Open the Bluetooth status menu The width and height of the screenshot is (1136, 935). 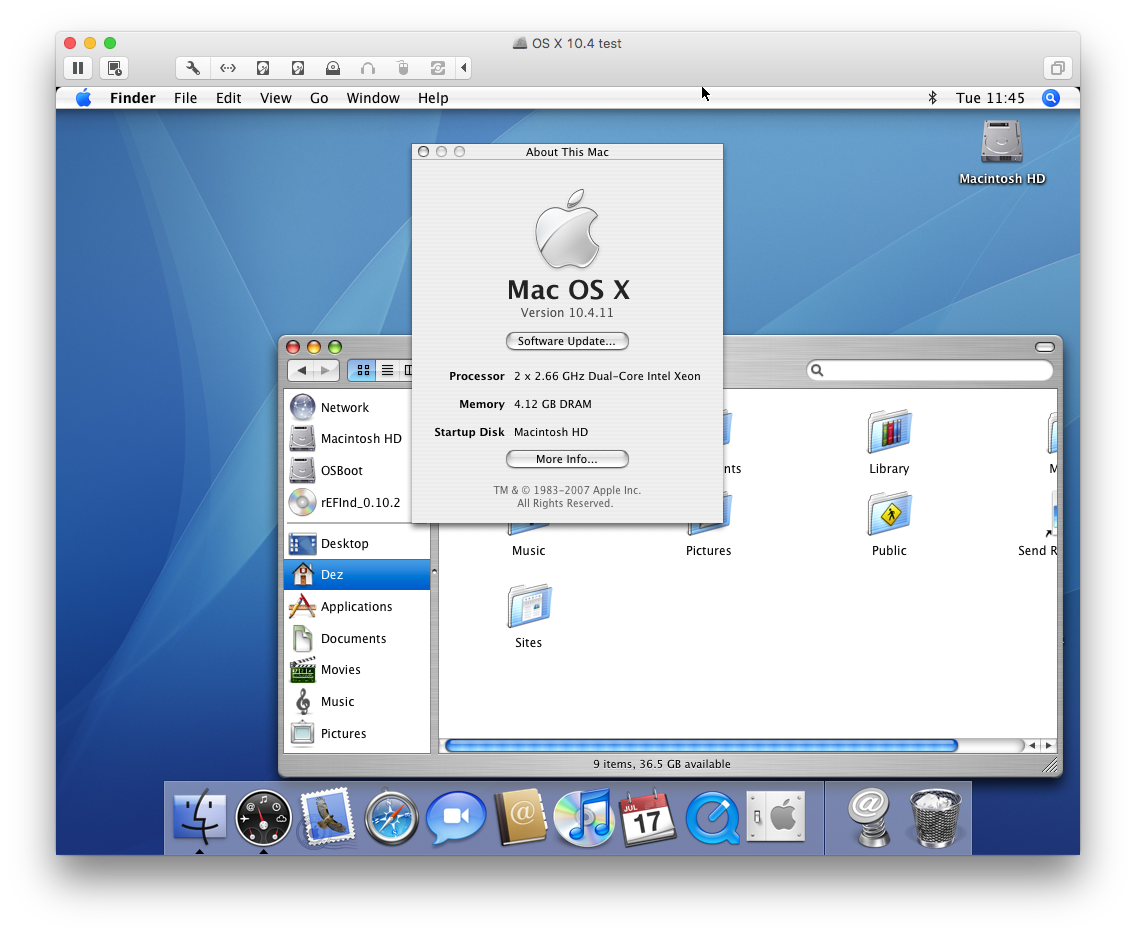[x=932, y=98]
